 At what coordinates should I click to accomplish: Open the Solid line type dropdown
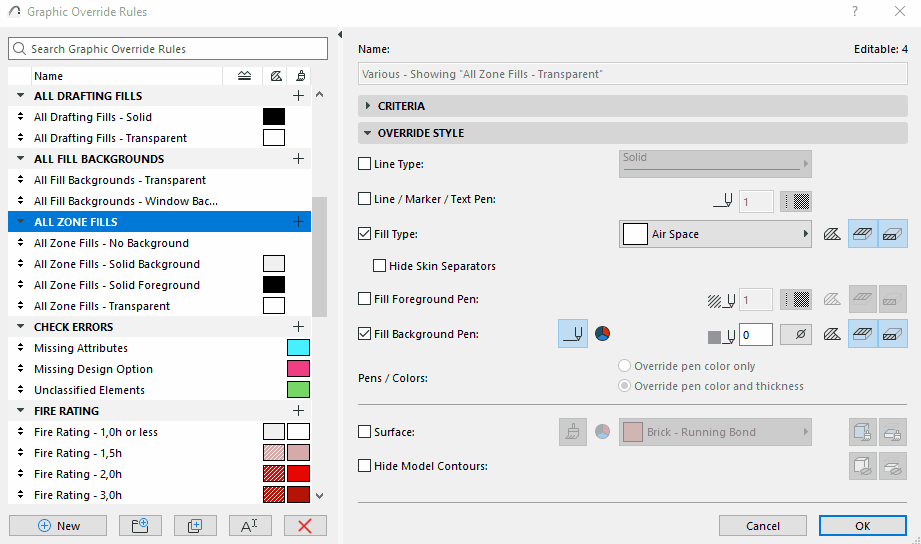(x=715, y=163)
